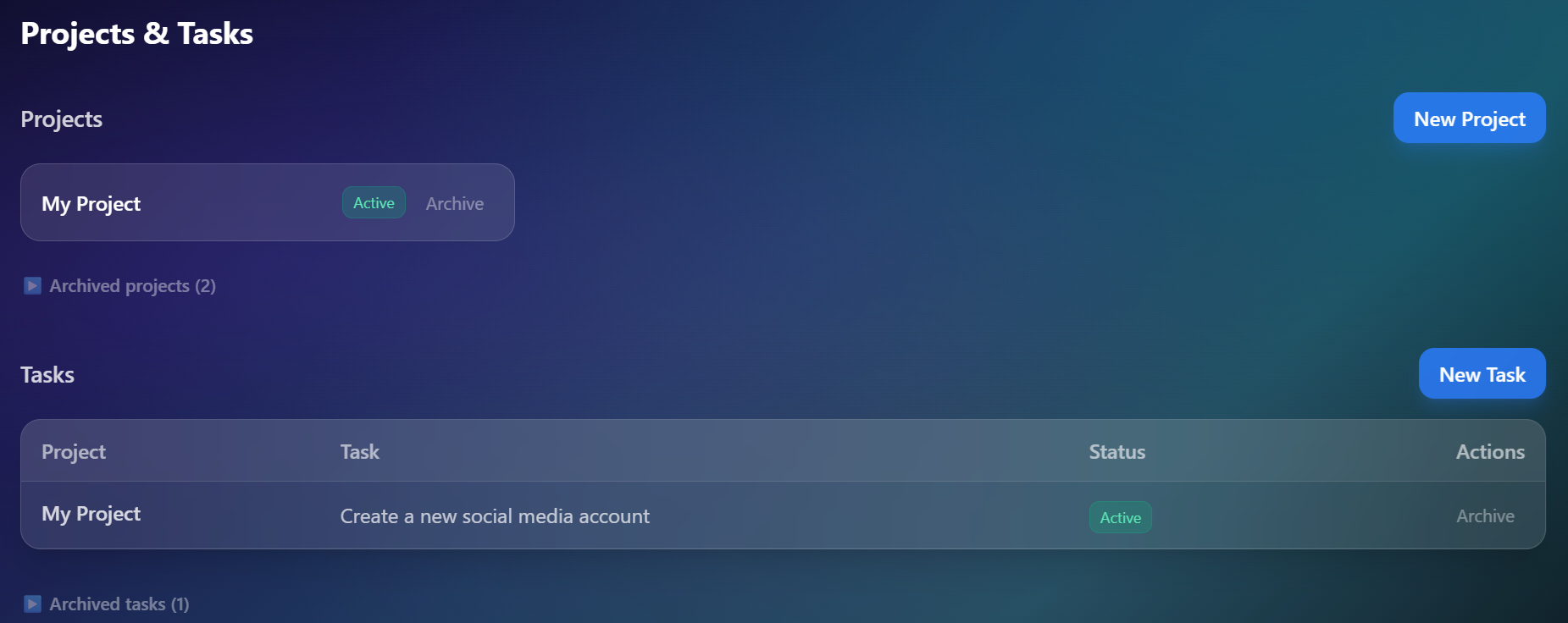
Task: Expand the Archived tasks disclosure triangle
Action: tap(32, 604)
